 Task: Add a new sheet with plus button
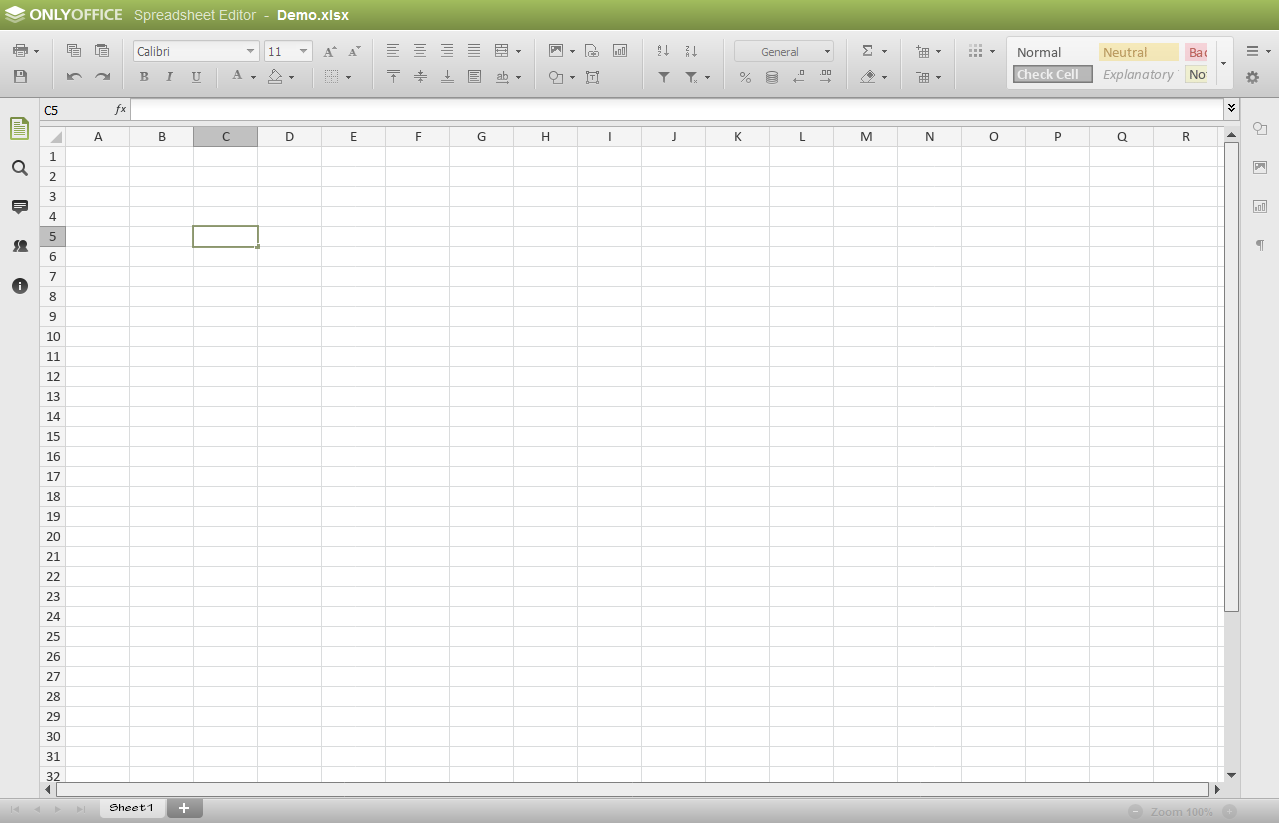(x=183, y=808)
